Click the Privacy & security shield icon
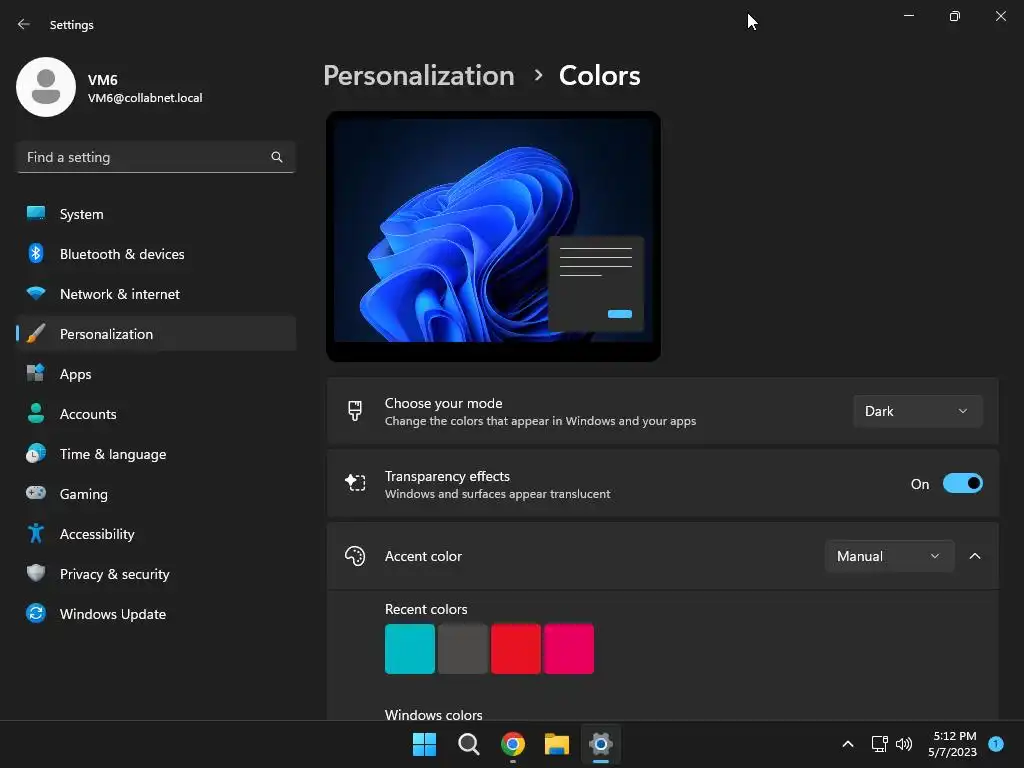The width and height of the screenshot is (1024, 768). coord(36,573)
